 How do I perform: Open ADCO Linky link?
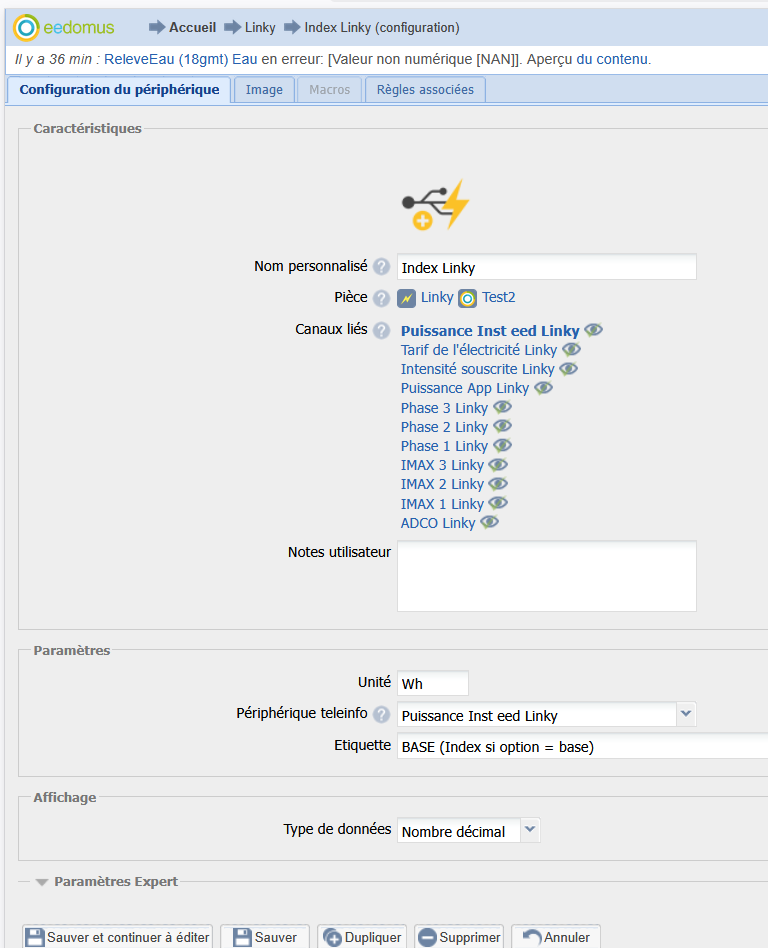pyautogui.click(x=438, y=523)
